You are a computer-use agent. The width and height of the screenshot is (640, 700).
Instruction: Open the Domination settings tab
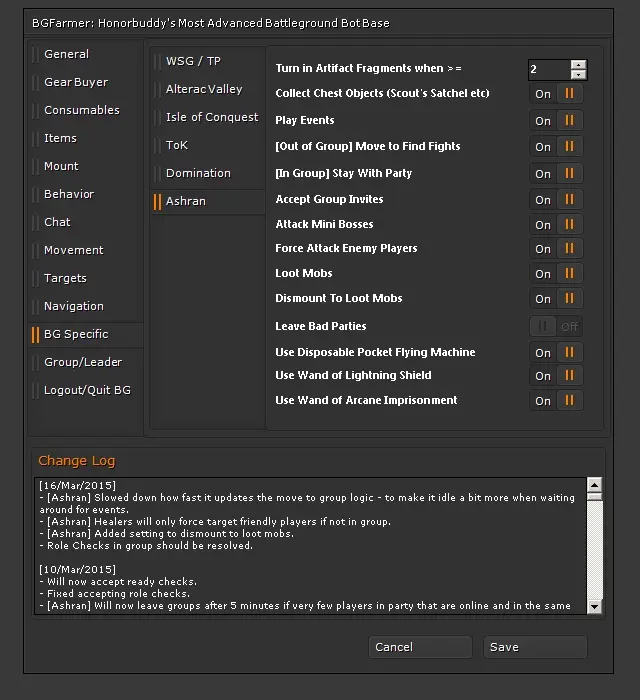(x=208, y=173)
